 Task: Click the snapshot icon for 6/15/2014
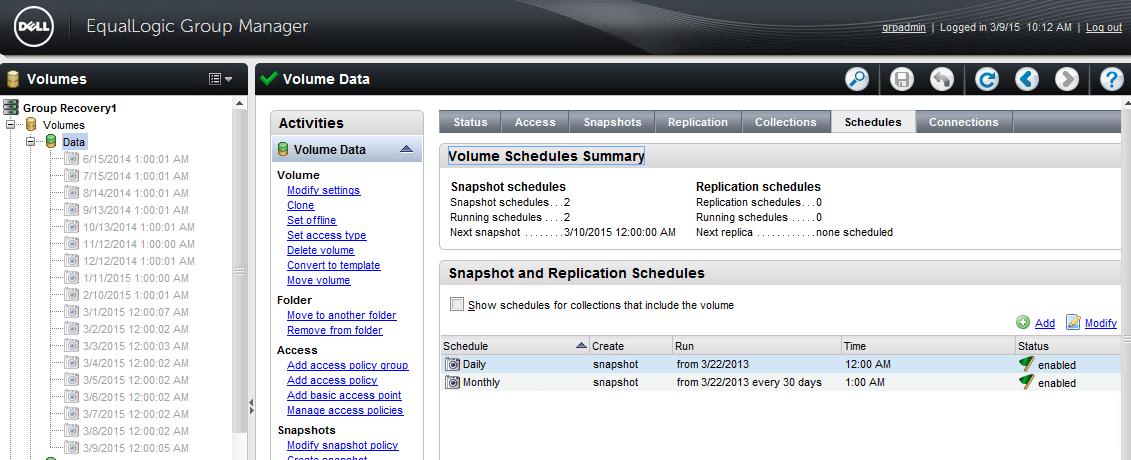(71, 159)
